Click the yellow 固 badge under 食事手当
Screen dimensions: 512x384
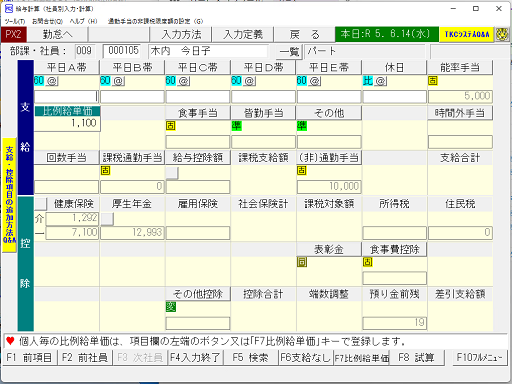(x=171, y=126)
